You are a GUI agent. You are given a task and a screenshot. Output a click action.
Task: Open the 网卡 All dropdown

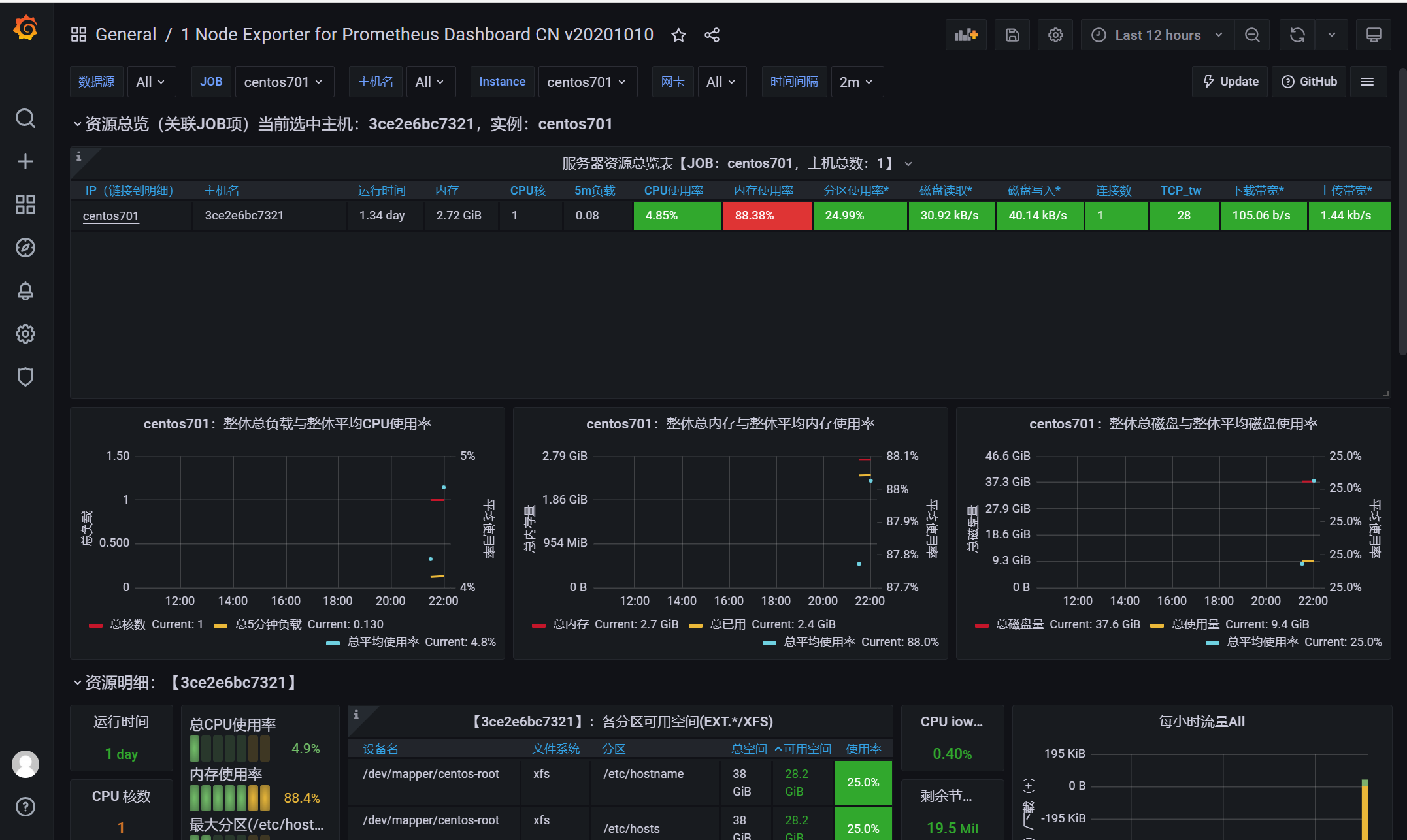point(722,82)
